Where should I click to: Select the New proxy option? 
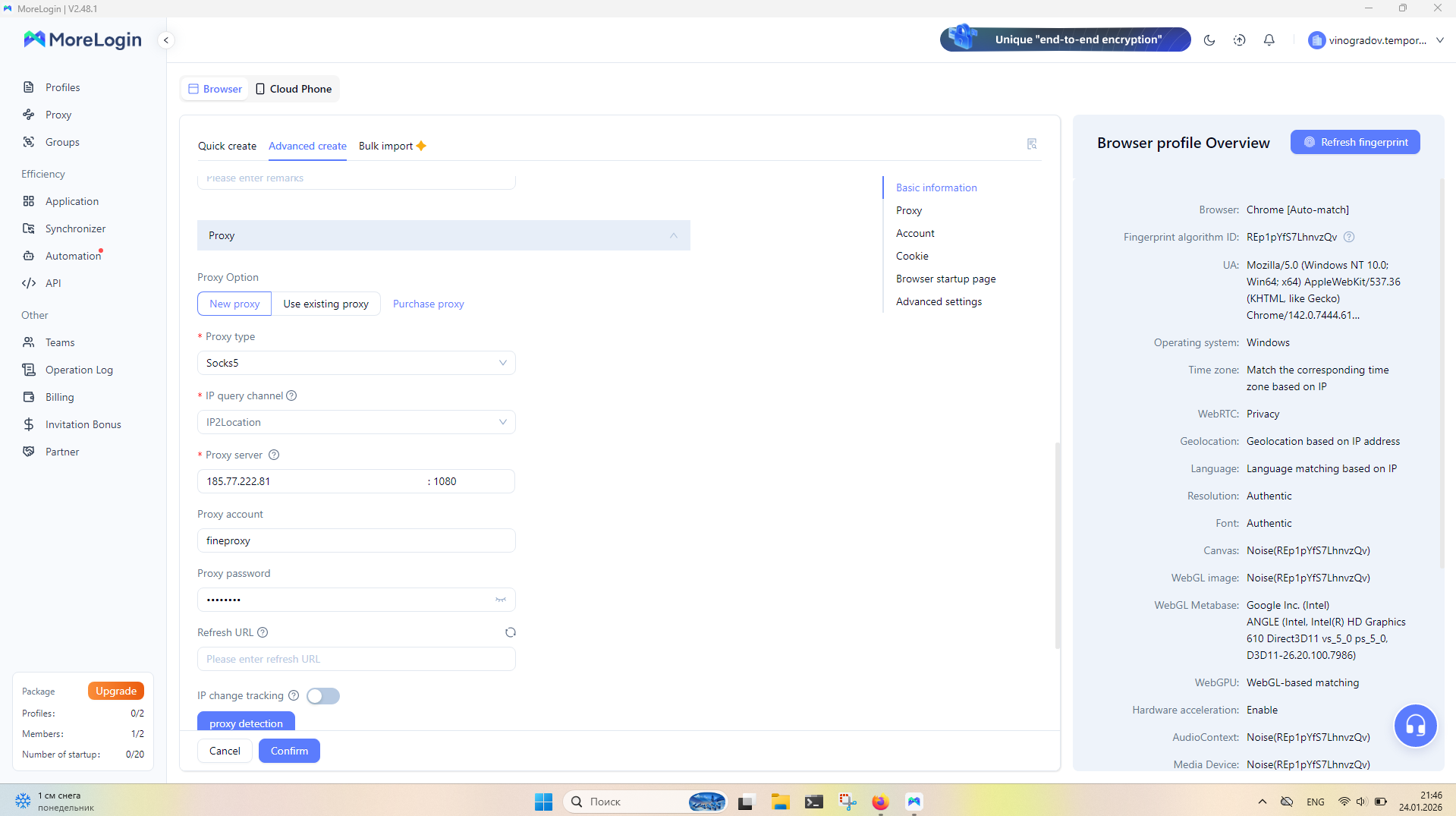[234, 304]
